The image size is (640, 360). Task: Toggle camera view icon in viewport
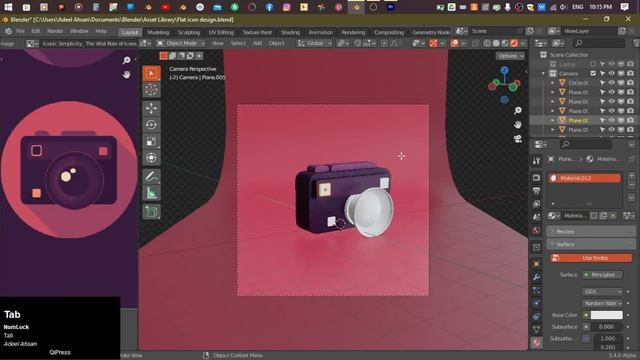(518, 139)
